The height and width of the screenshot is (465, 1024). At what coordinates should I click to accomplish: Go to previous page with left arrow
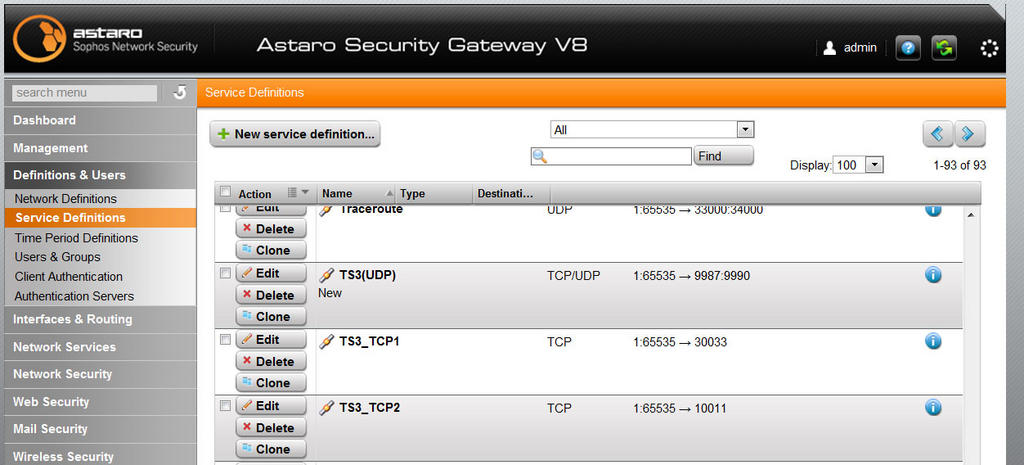point(938,134)
